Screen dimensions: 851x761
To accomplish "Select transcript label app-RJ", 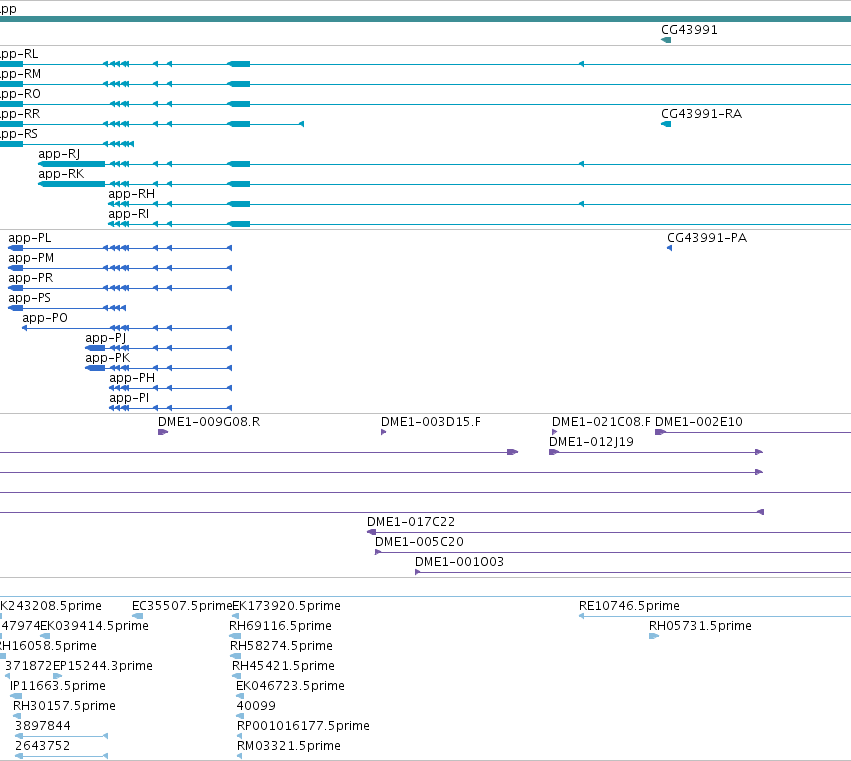I will (59, 154).
